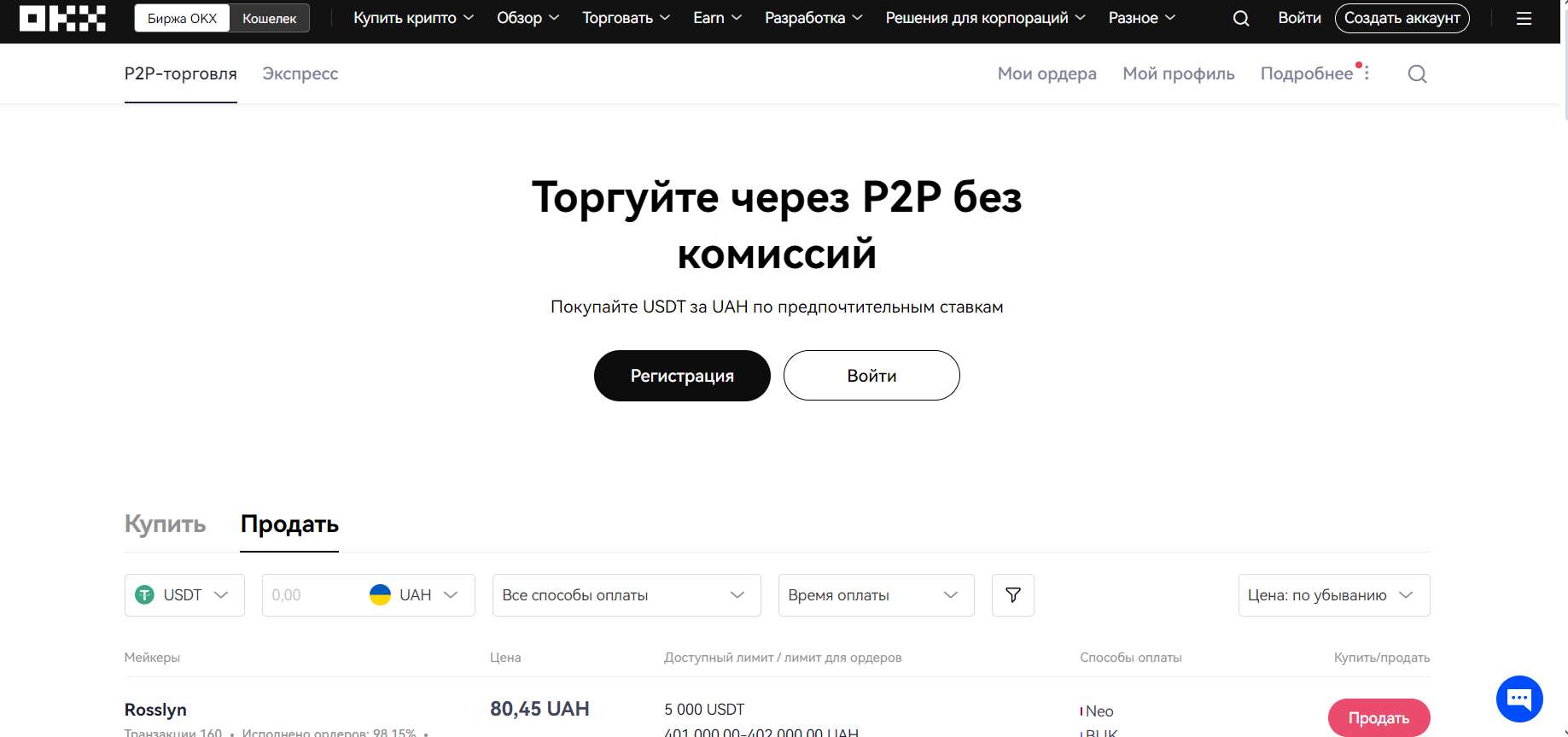Open the filter funnel icon
Image resolution: width=1568 pixels, height=737 pixels.
(1013, 595)
